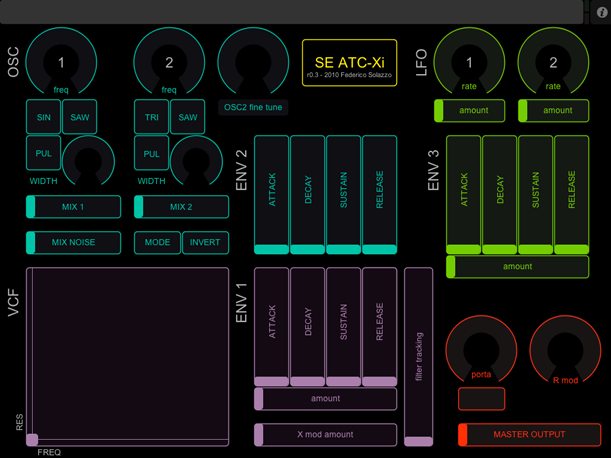Viewport: 611px width, 458px height.
Task: Click the porta knob
Action: (x=481, y=350)
